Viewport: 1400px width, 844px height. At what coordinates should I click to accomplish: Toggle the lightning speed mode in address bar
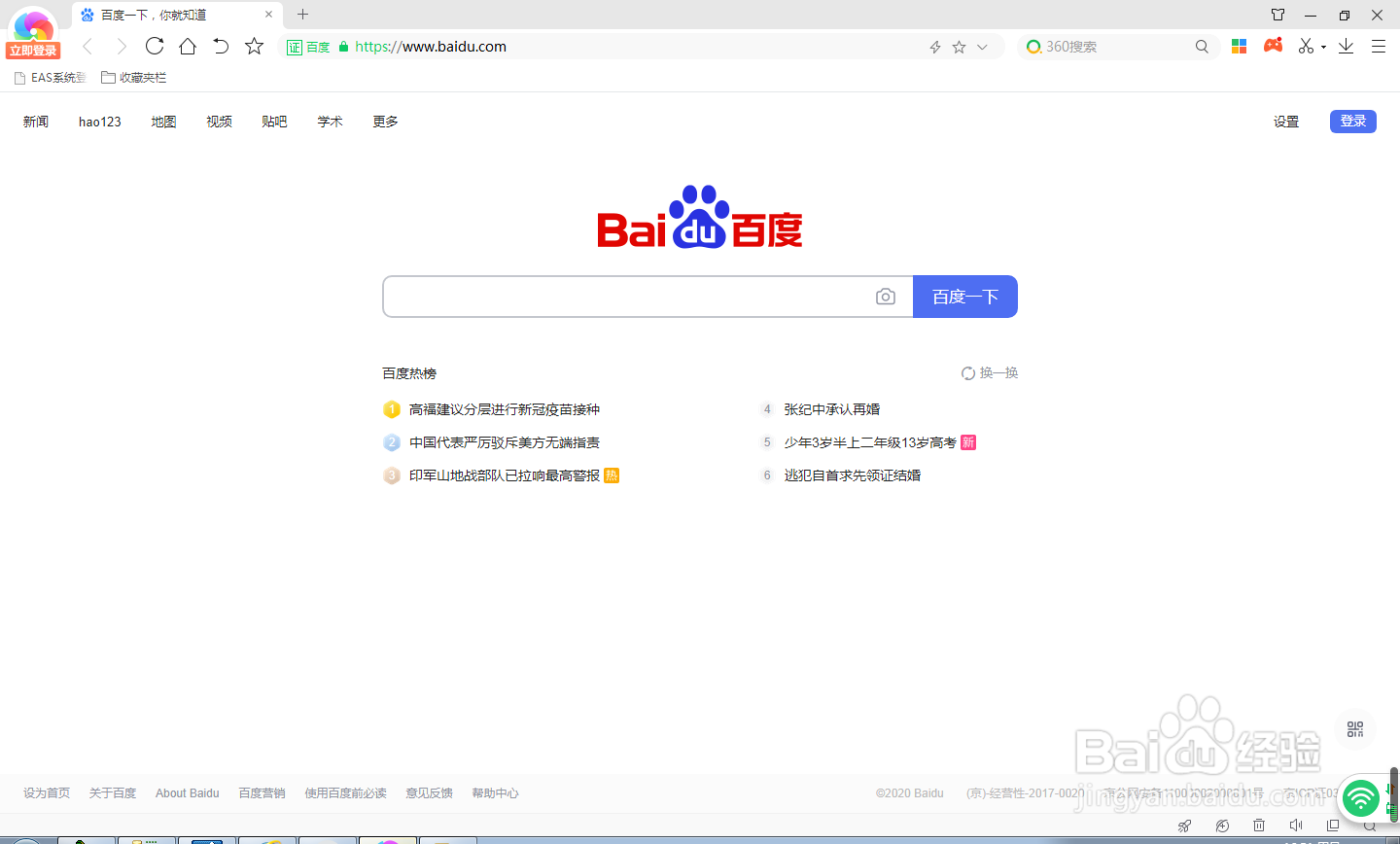[x=935, y=46]
